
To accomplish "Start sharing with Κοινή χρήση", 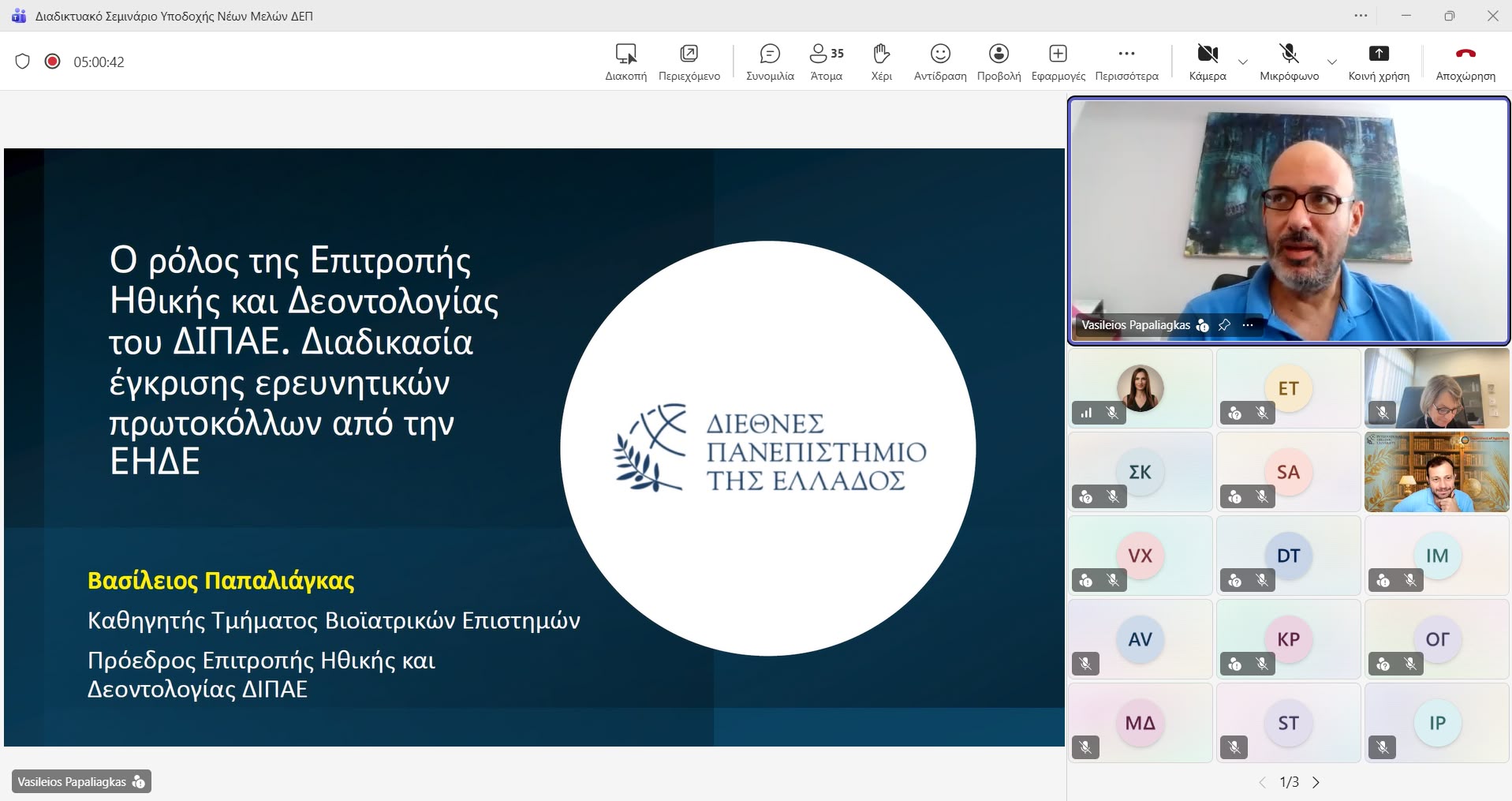I will (x=1379, y=62).
